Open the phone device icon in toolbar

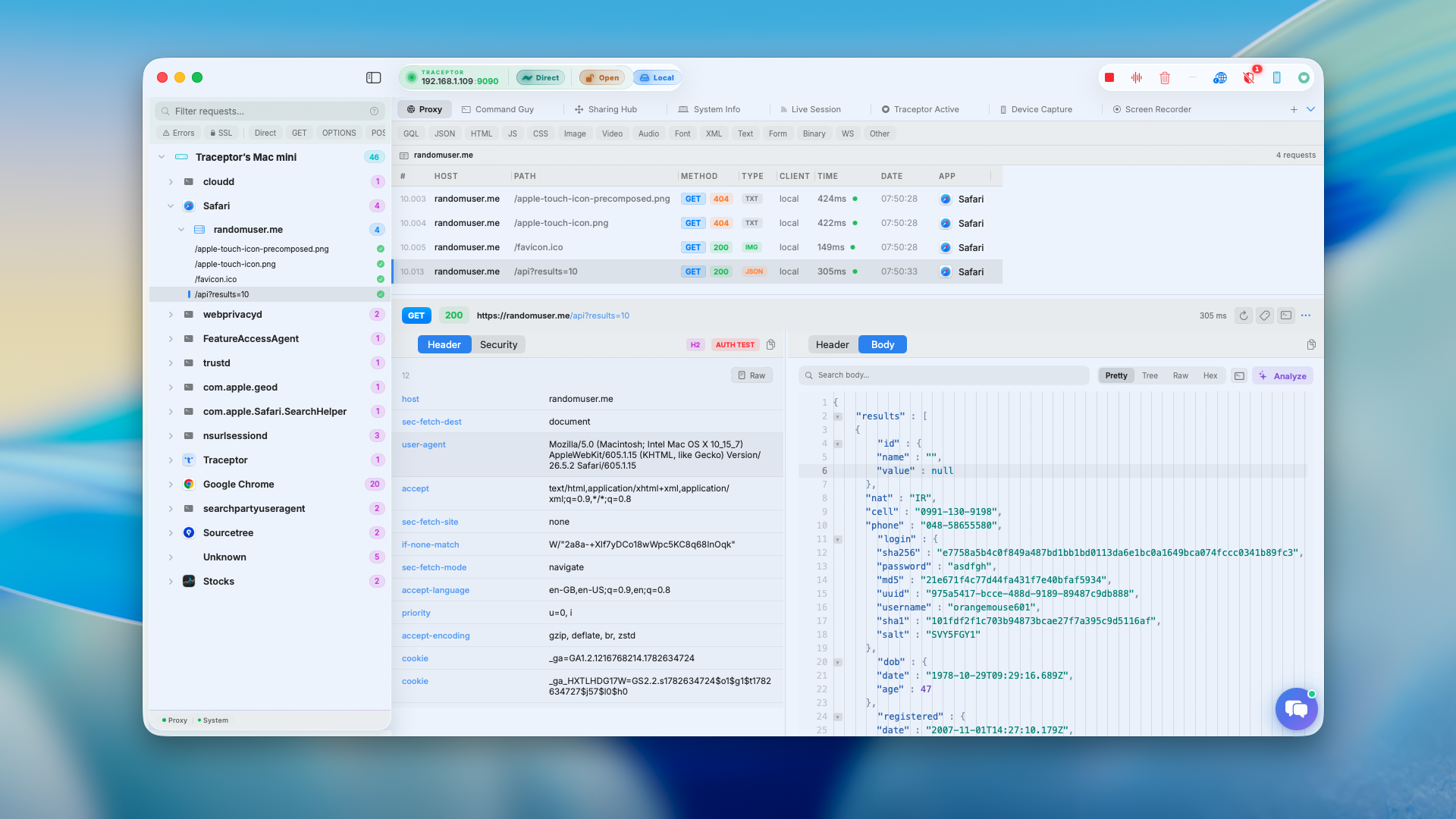1277,77
